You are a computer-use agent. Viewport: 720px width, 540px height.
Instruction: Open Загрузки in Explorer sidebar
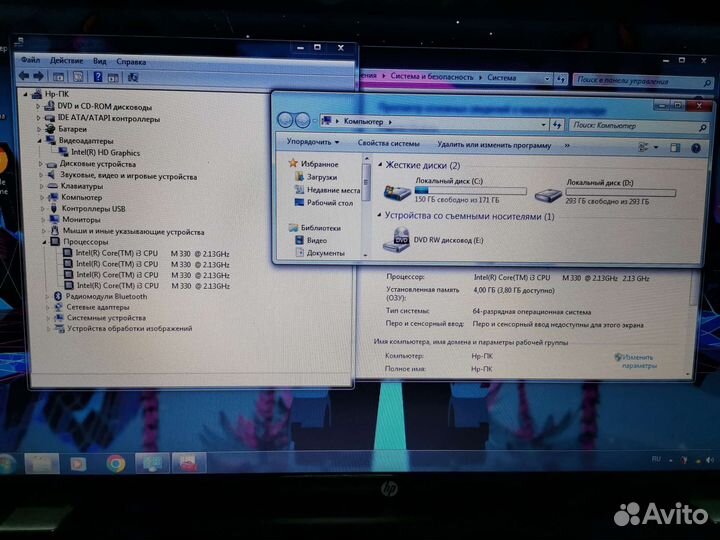[322, 177]
